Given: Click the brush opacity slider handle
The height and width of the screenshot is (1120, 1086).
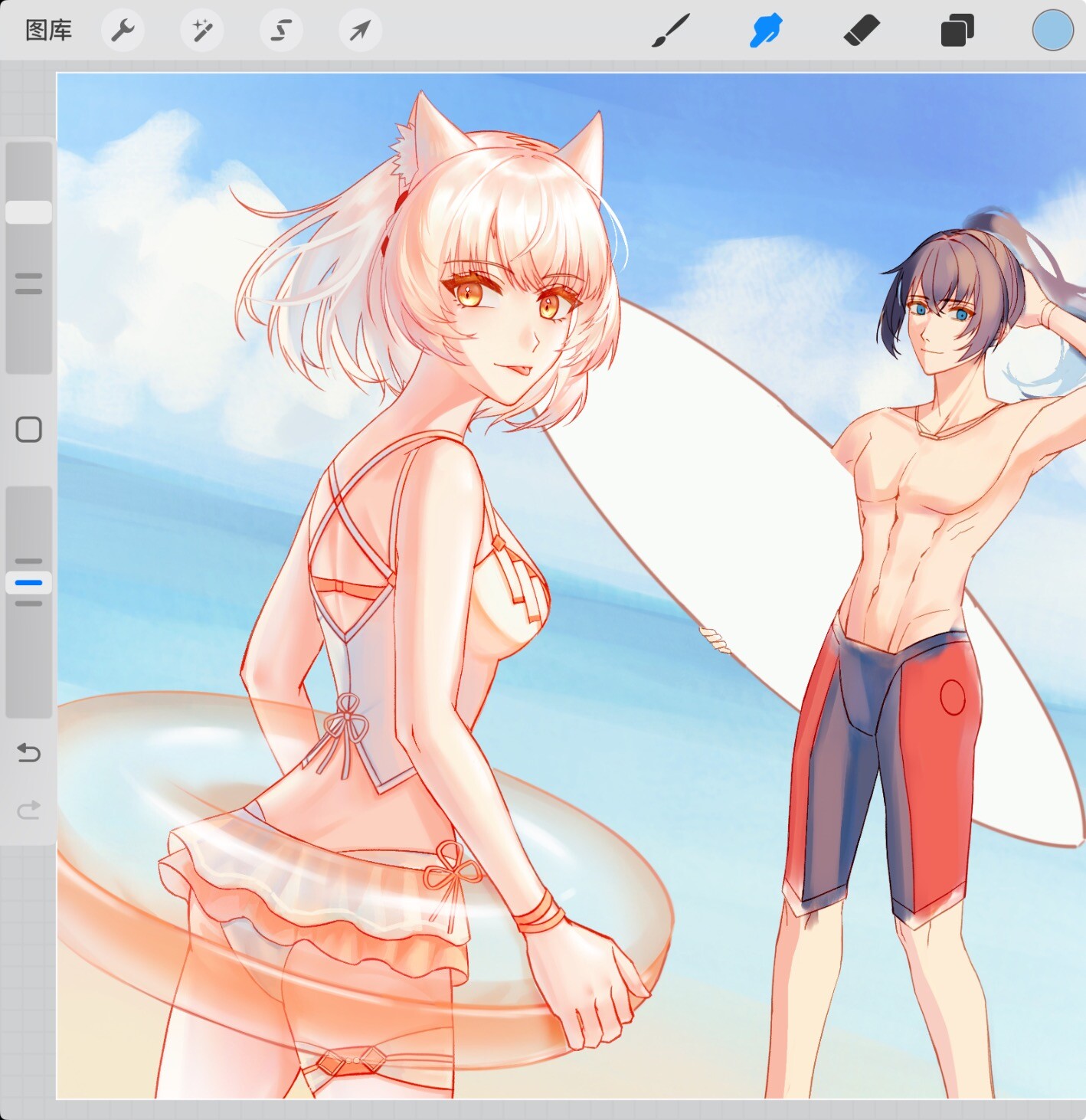Looking at the screenshot, I should [28, 583].
